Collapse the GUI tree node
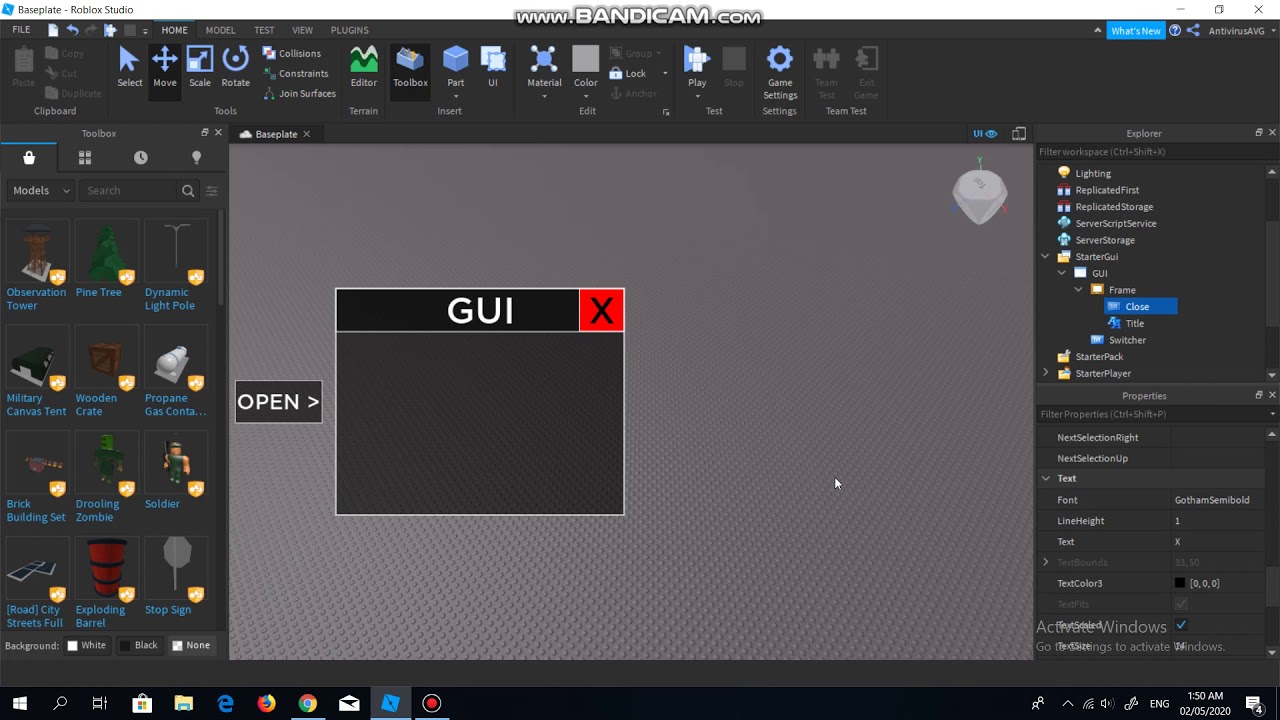Viewport: 1280px width, 720px height. [1062, 273]
